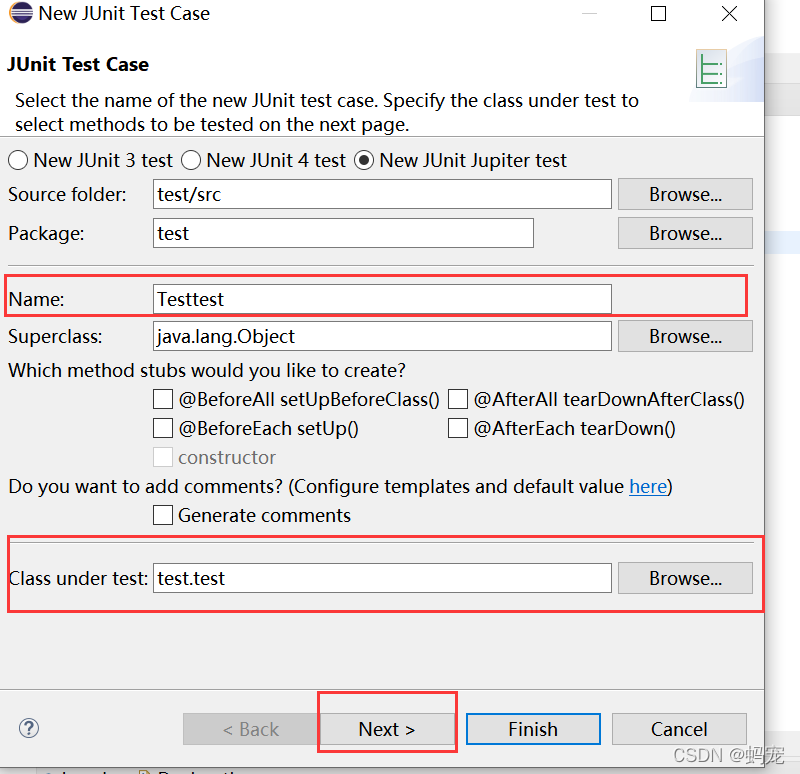
Task: Browse for the Source folder
Action: click(x=685, y=194)
